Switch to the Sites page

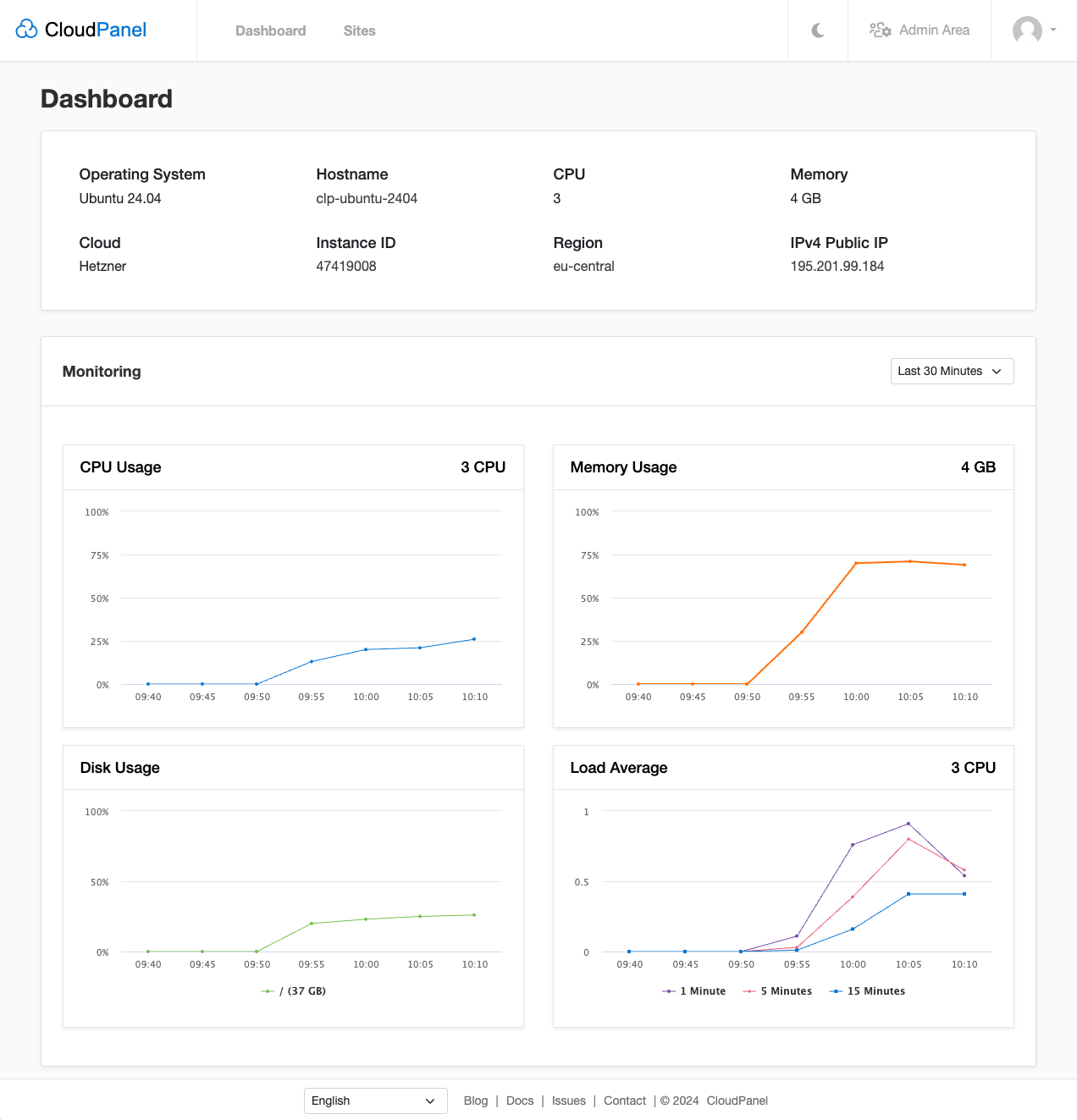[359, 30]
